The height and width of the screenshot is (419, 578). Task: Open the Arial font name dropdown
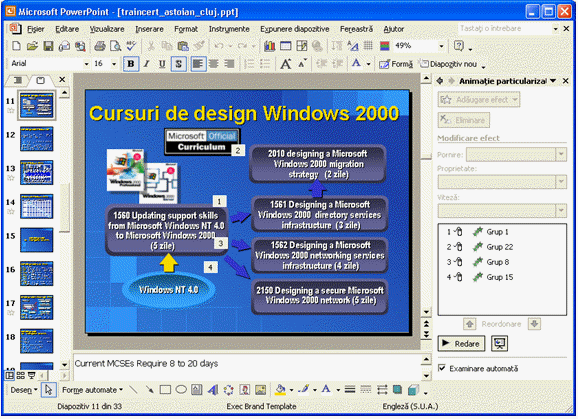click(x=86, y=64)
